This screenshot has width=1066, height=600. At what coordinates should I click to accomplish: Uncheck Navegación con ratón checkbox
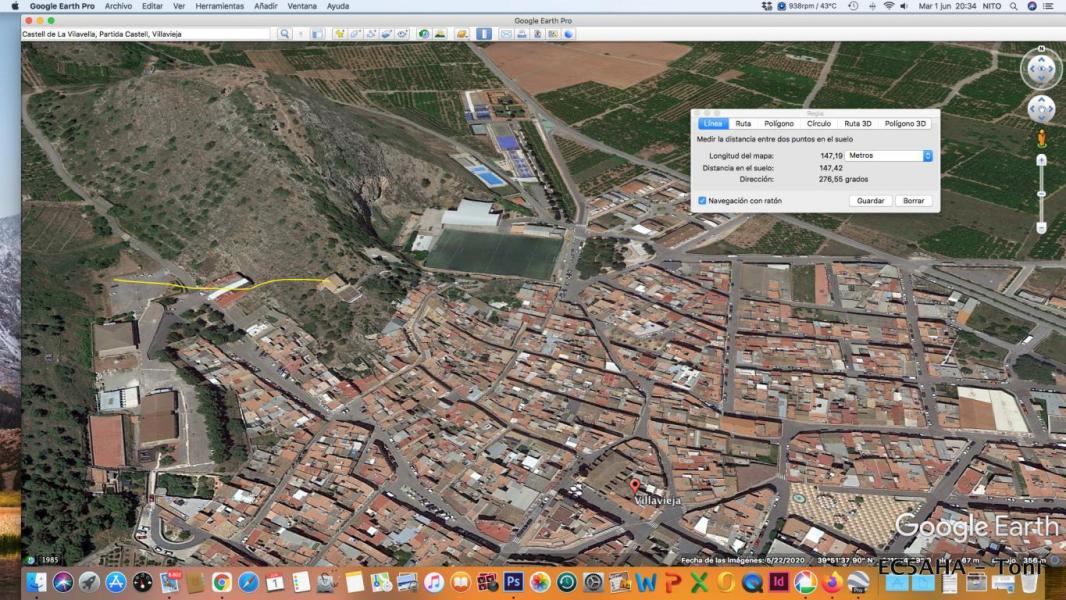(x=702, y=201)
